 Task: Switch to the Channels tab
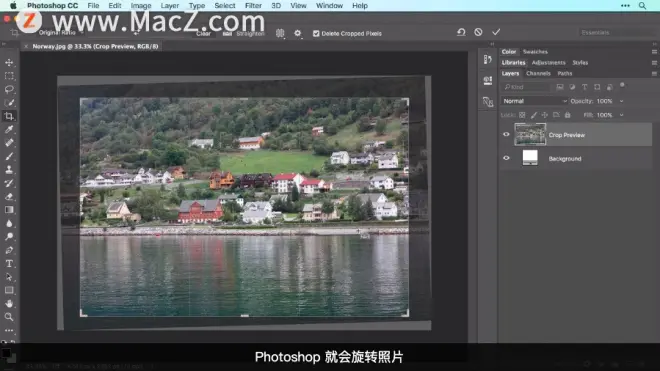(538, 73)
